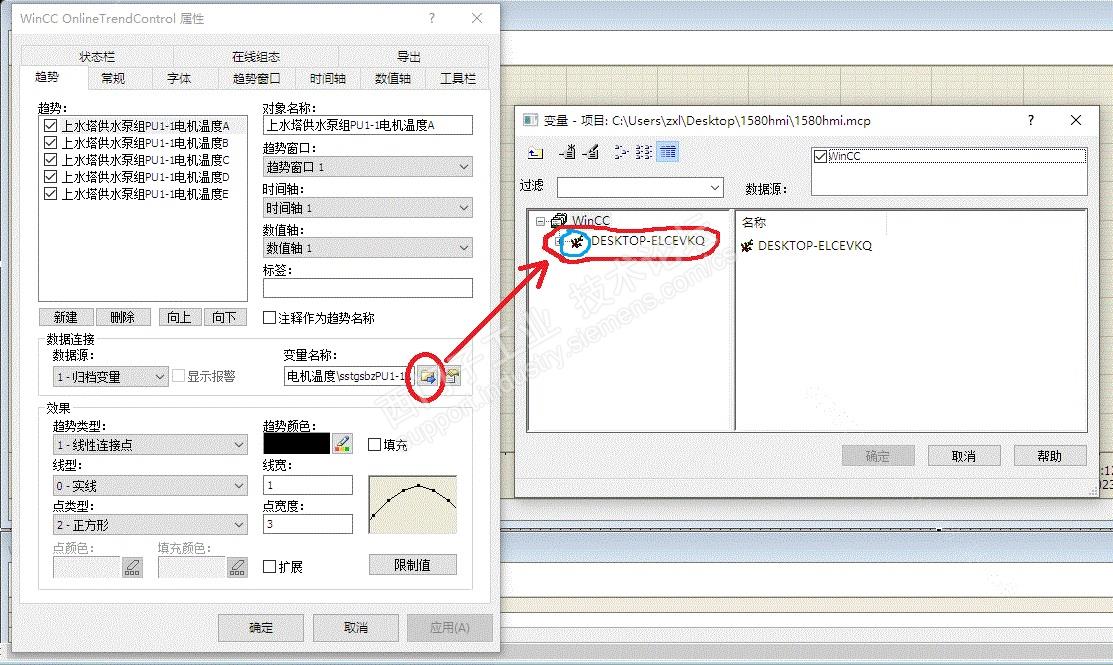The width and height of the screenshot is (1113, 665).
Task: Click the disabled point color picker icon
Action: pos(132,567)
